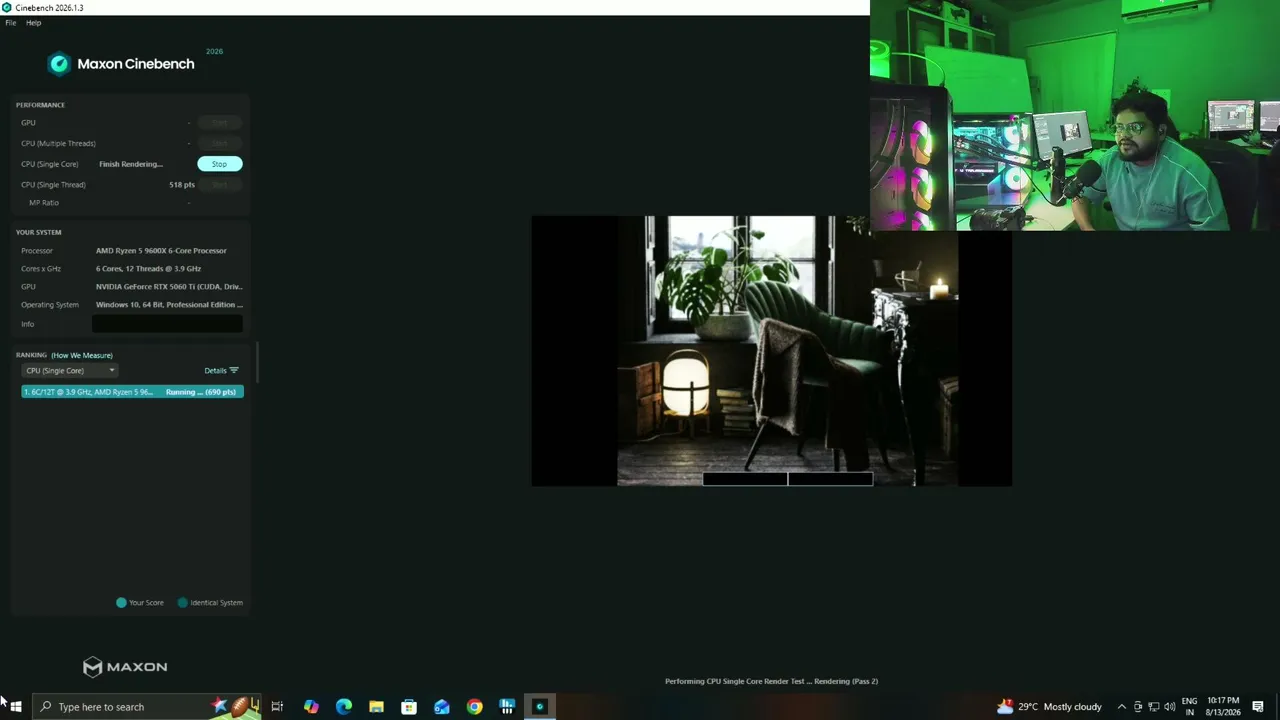Click the Meet Now tray icon
1280x720 pixels.
point(1137,707)
